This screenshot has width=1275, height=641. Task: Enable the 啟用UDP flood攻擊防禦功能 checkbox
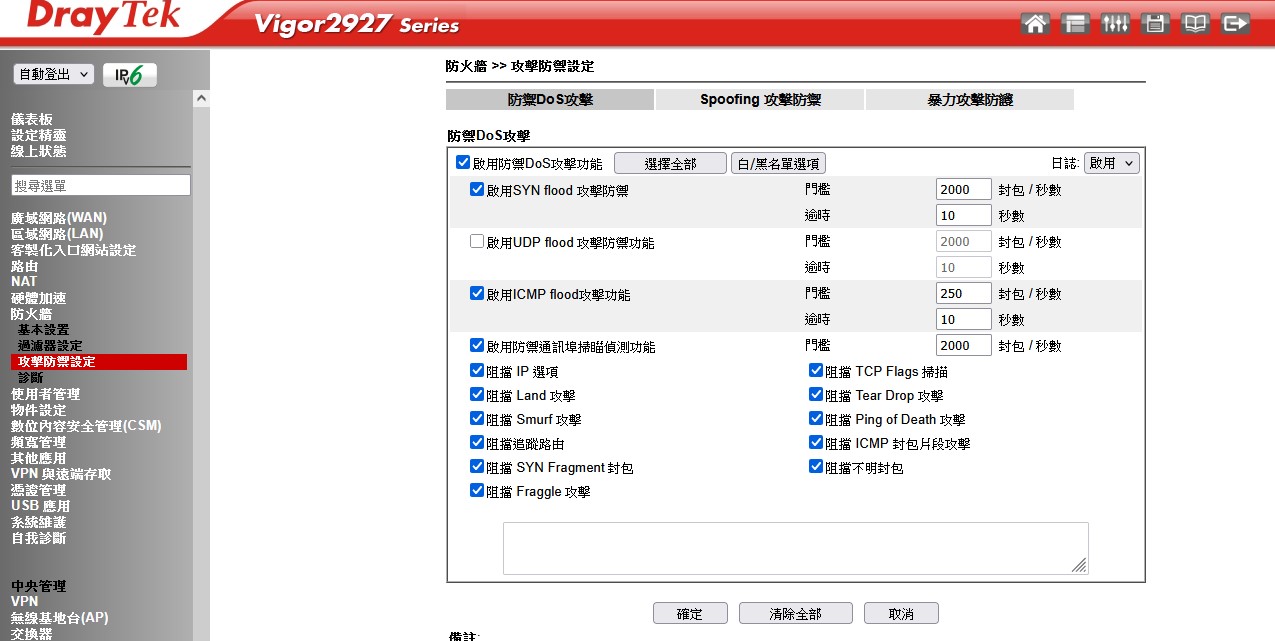tap(477, 241)
